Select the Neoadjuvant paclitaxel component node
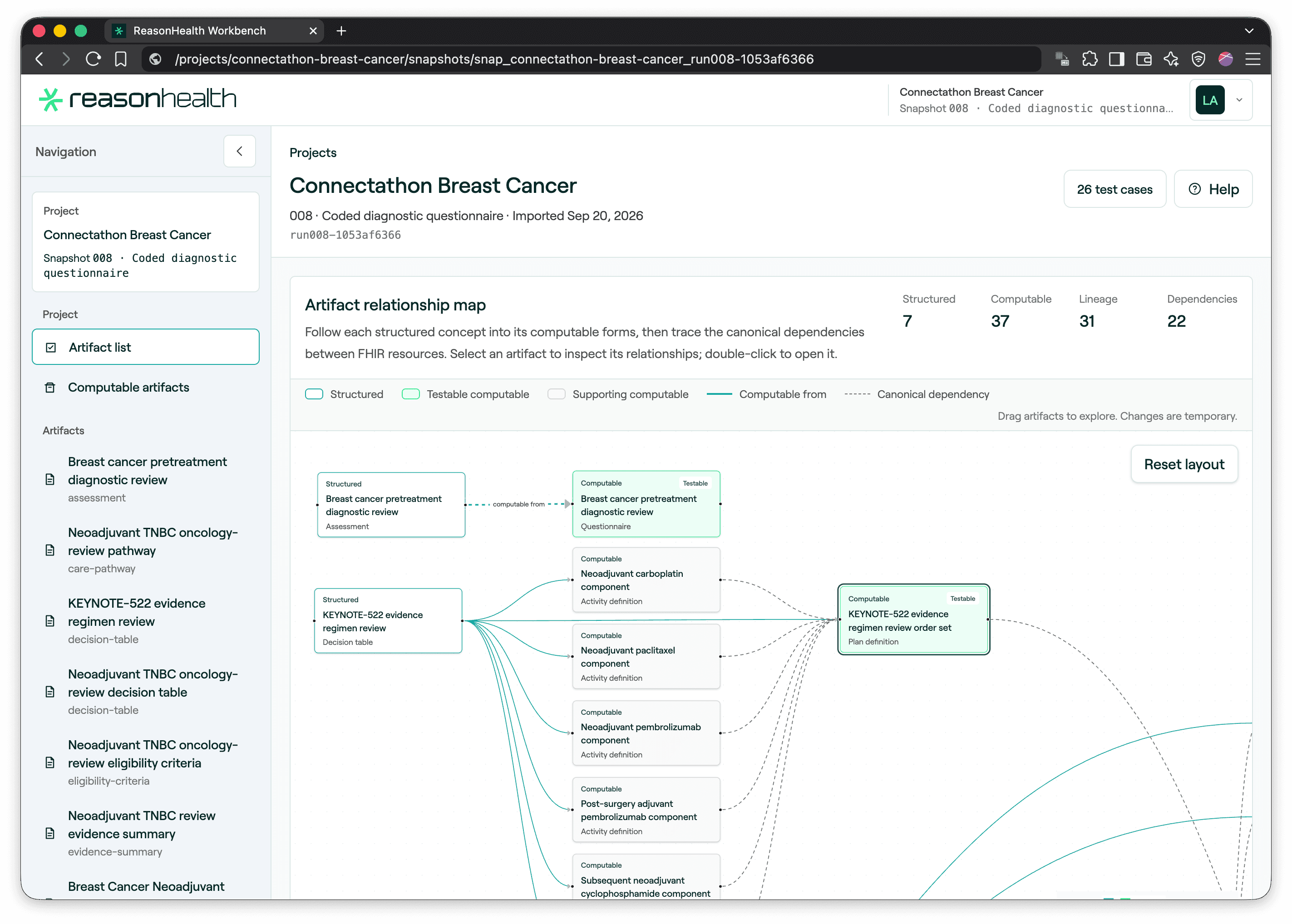This screenshot has width=1292, height=924. (x=646, y=657)
